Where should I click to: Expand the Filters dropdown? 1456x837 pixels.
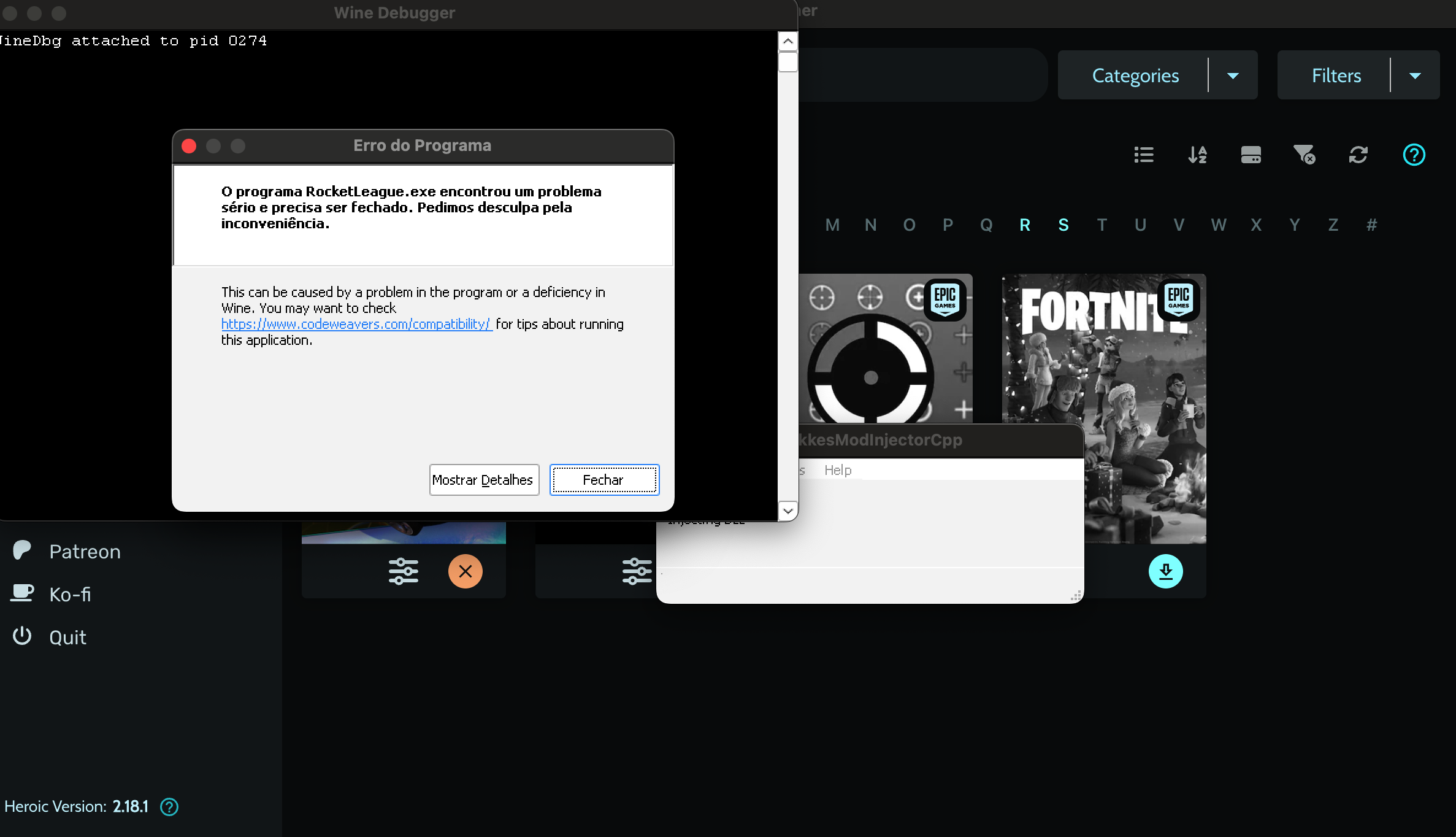click(x=1416, y=75)
